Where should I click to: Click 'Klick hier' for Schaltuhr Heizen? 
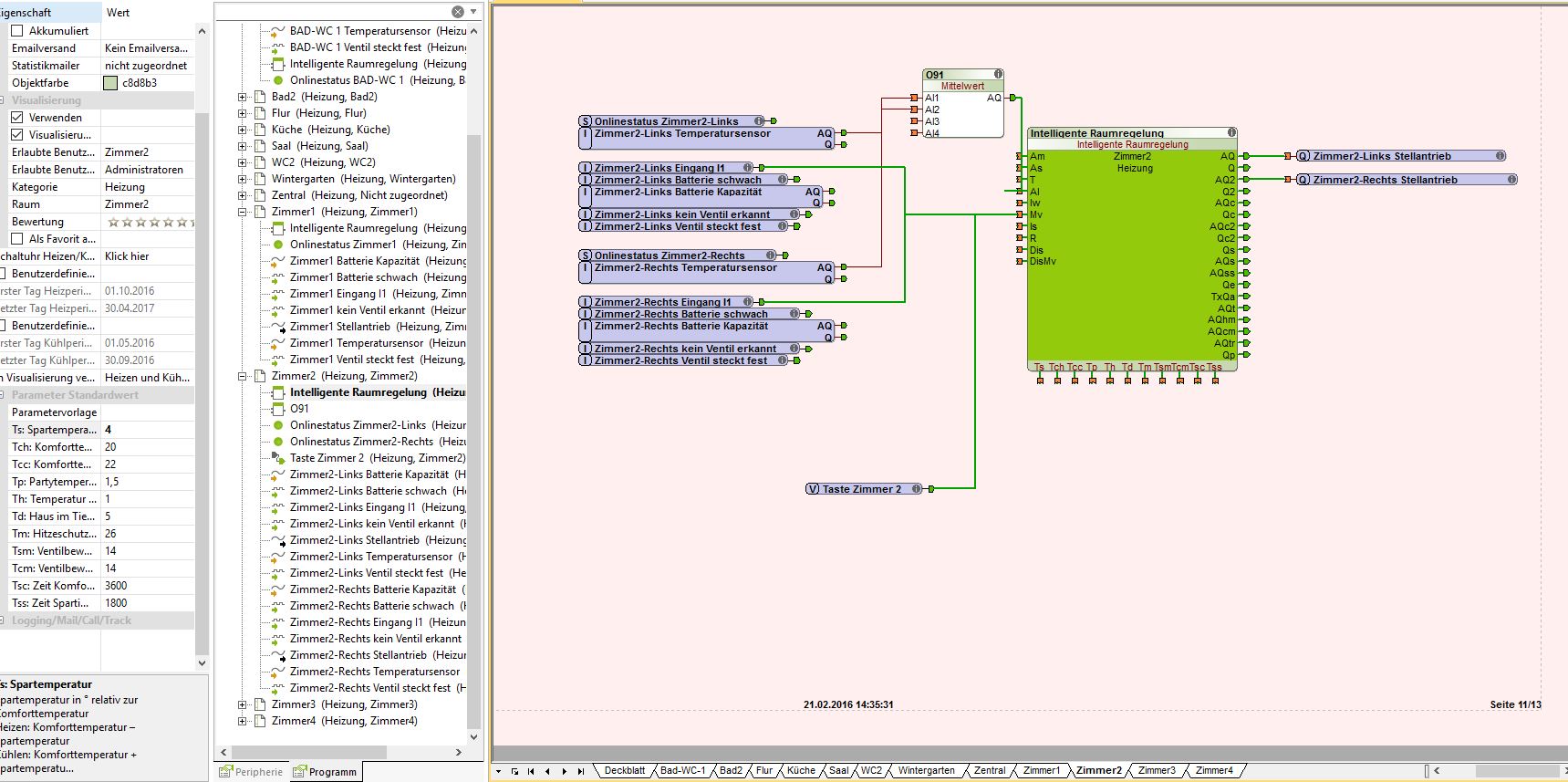click(127, 256)
